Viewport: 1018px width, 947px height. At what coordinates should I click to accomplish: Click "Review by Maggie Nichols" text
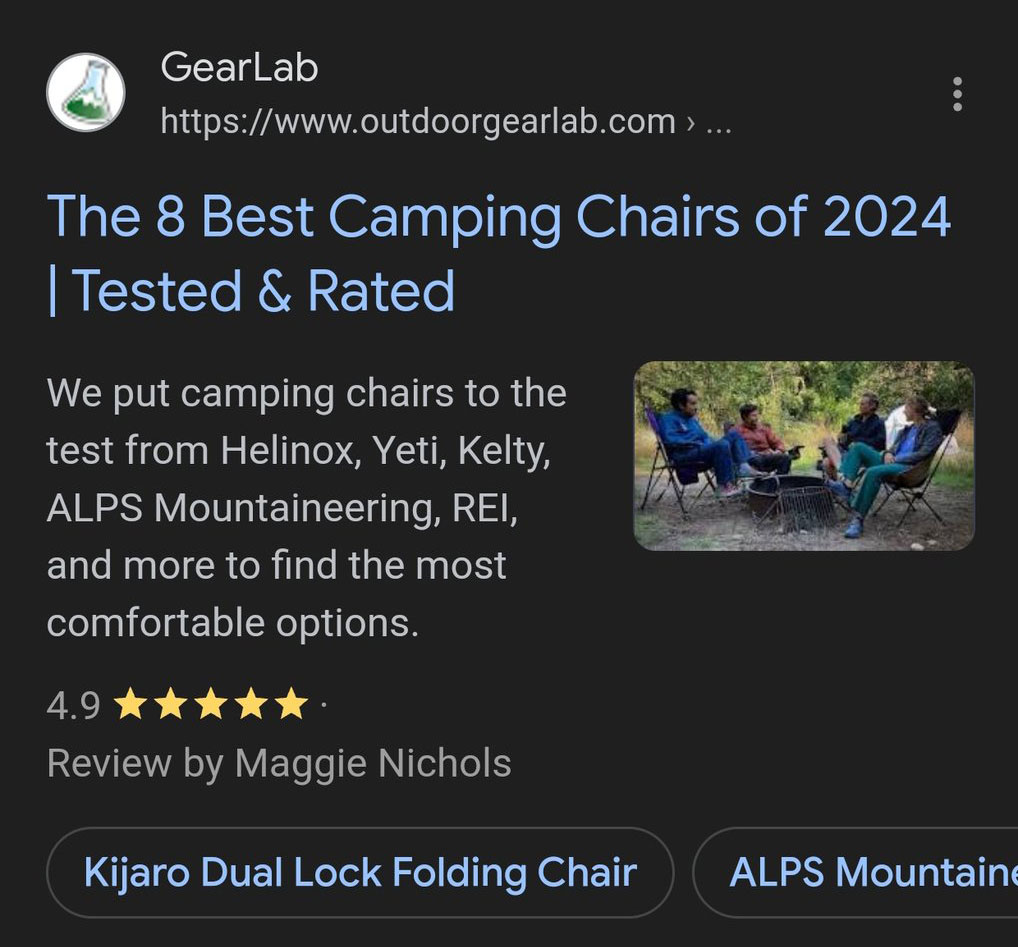[x=279, y=764]
